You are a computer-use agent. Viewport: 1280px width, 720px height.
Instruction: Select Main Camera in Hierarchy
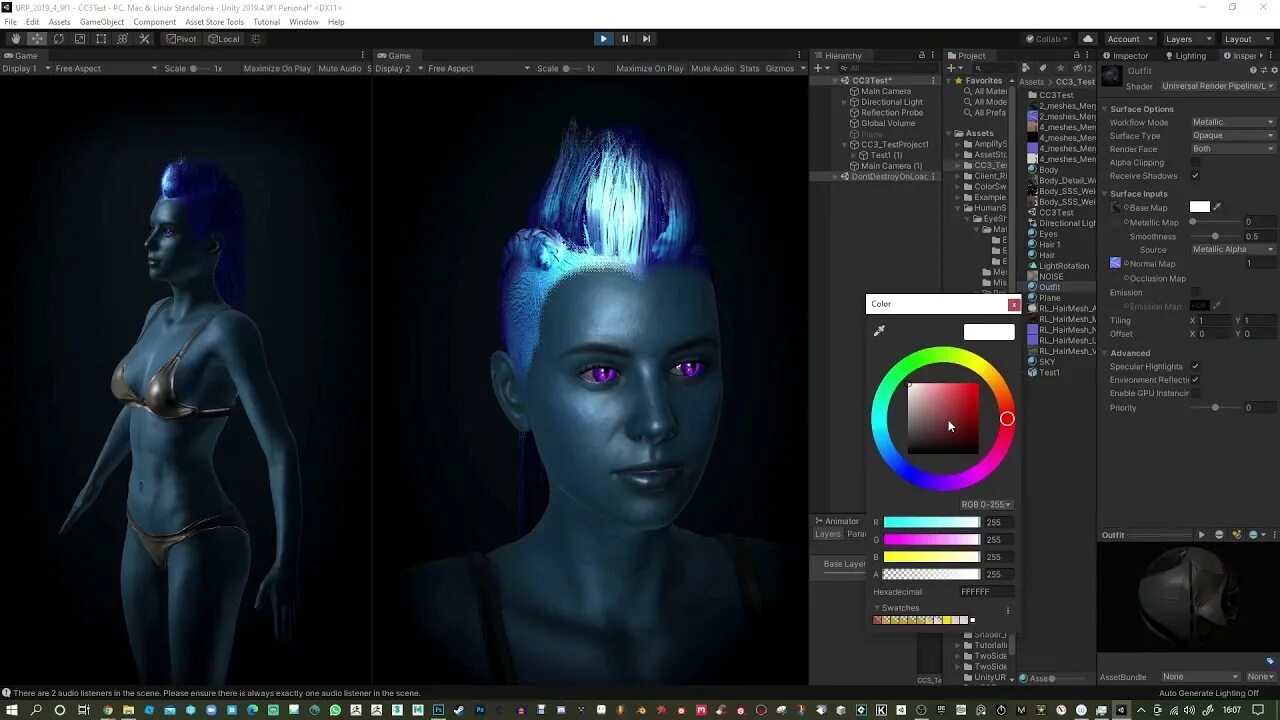pyautogui.click(x=886, y=91)
